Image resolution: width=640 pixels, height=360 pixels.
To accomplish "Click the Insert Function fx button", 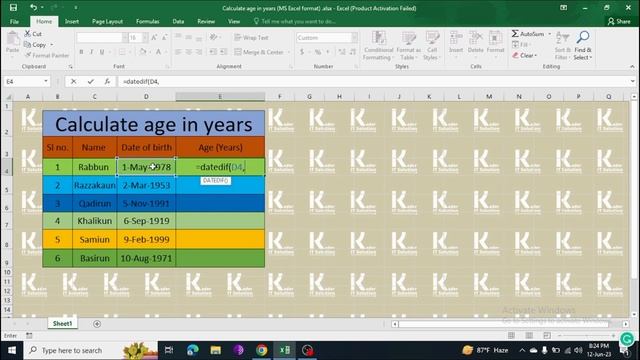I will click(x=107, y=82).
